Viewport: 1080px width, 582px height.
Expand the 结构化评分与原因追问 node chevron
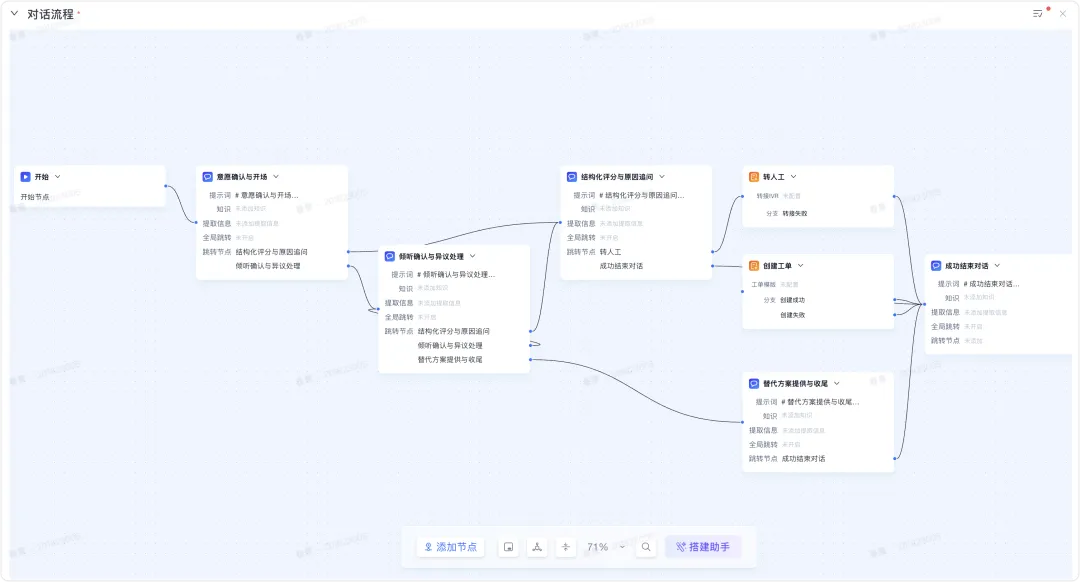pos(662,177)
